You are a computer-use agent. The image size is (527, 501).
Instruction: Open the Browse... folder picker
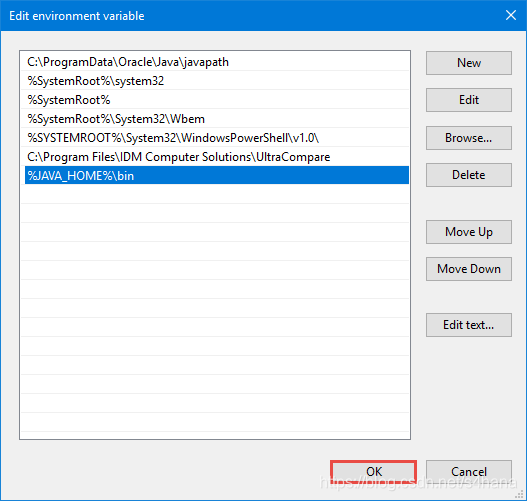coord(469,138)
